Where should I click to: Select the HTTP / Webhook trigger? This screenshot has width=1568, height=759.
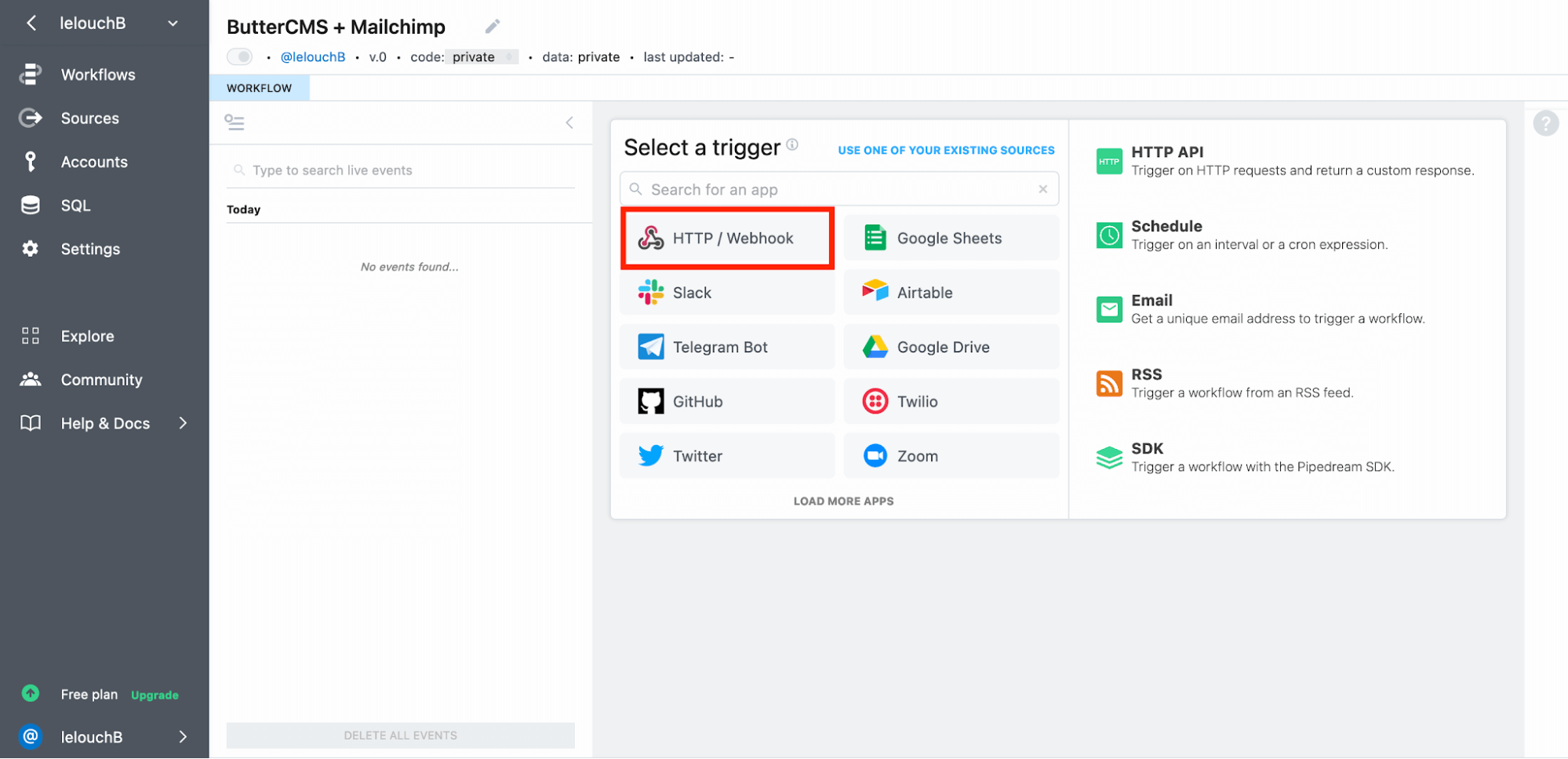coord(727,239)
